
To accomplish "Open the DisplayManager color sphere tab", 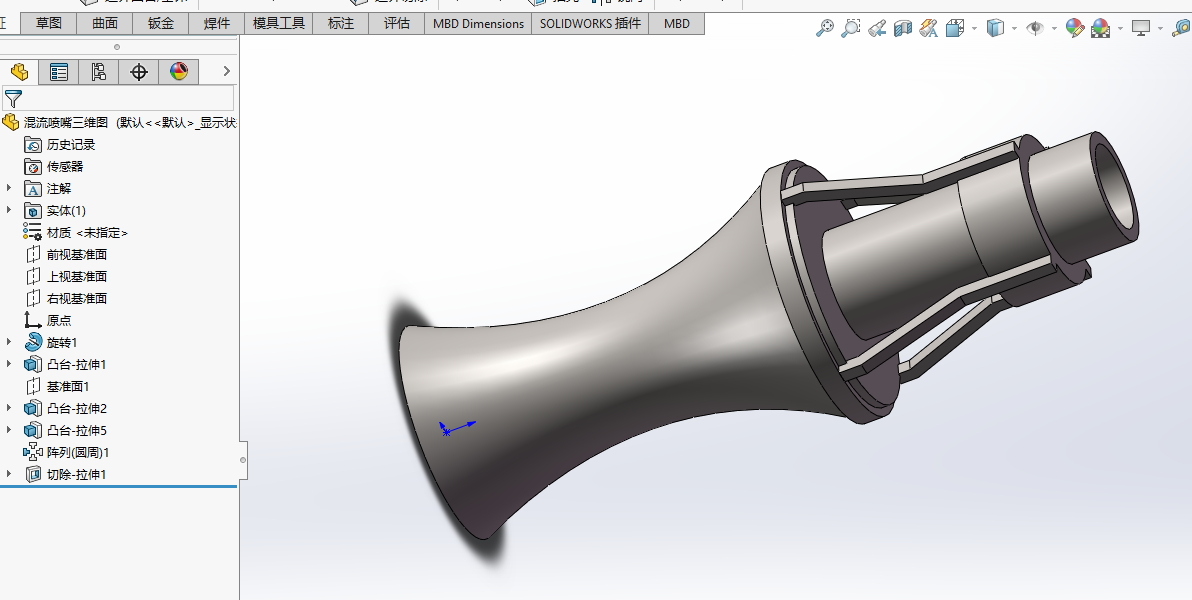I will point(179,72).
